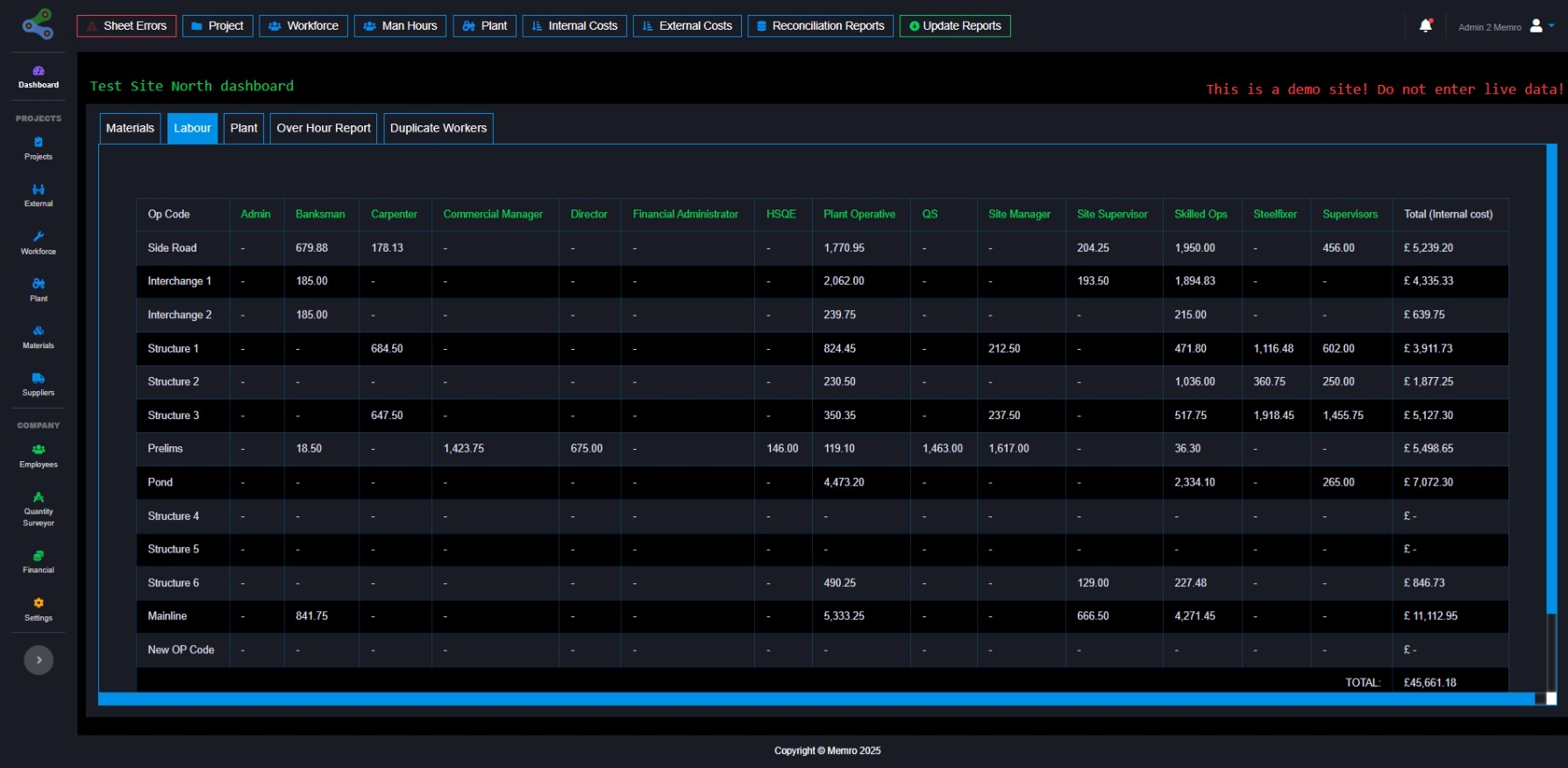Click the Update Reports button
The width and height of the screenshot is (1568, 768).
(955, 26)
